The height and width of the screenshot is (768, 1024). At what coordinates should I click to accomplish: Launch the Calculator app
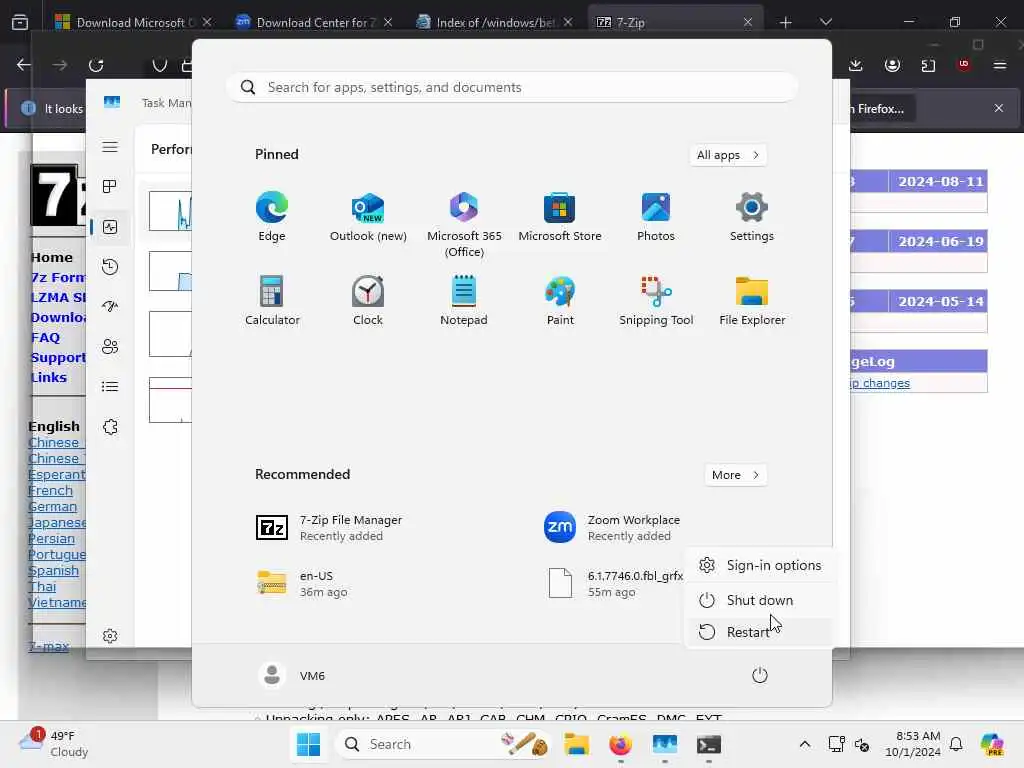click(272, 300)
